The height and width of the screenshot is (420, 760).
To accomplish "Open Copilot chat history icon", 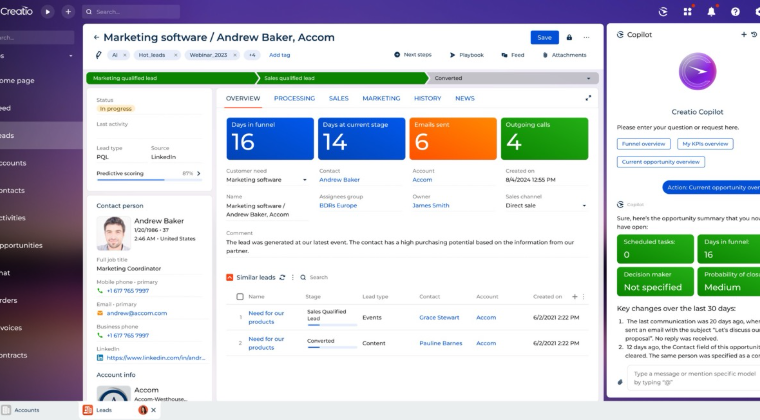I will (754, 34).
